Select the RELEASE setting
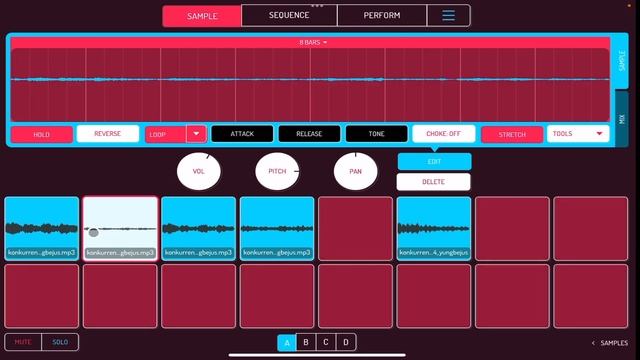640x360 pixels. pyautogui.click(x=309, y=134)
